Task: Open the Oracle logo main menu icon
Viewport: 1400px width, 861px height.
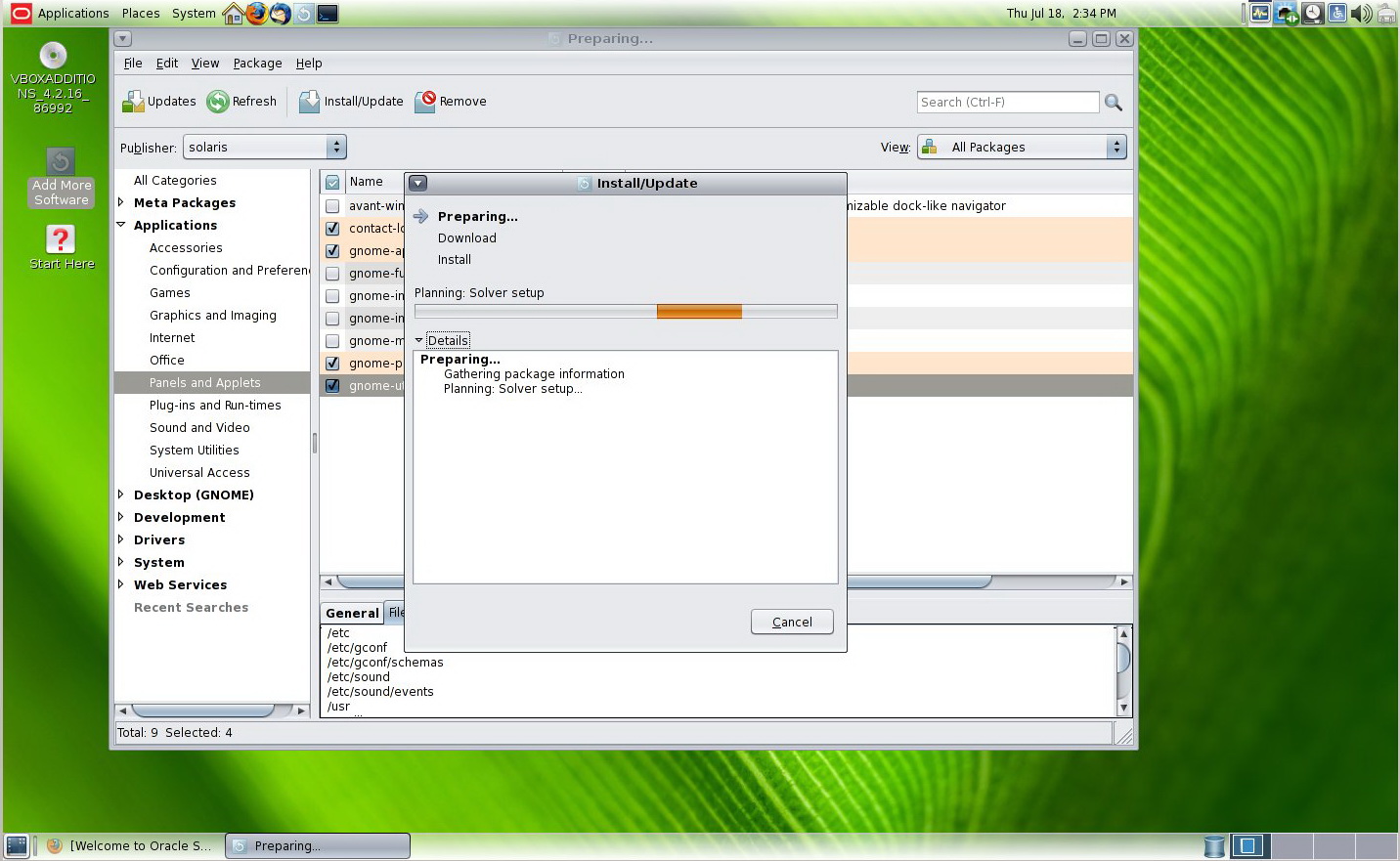Action: pyautogui.click(x=21, y=14)
